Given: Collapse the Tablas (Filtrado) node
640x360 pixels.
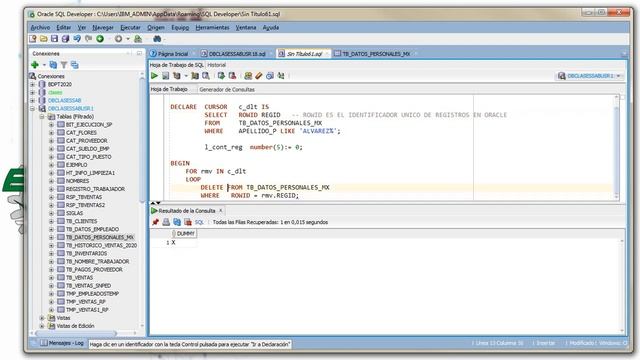Looking at the screenshot, I should tap(42, 116).
